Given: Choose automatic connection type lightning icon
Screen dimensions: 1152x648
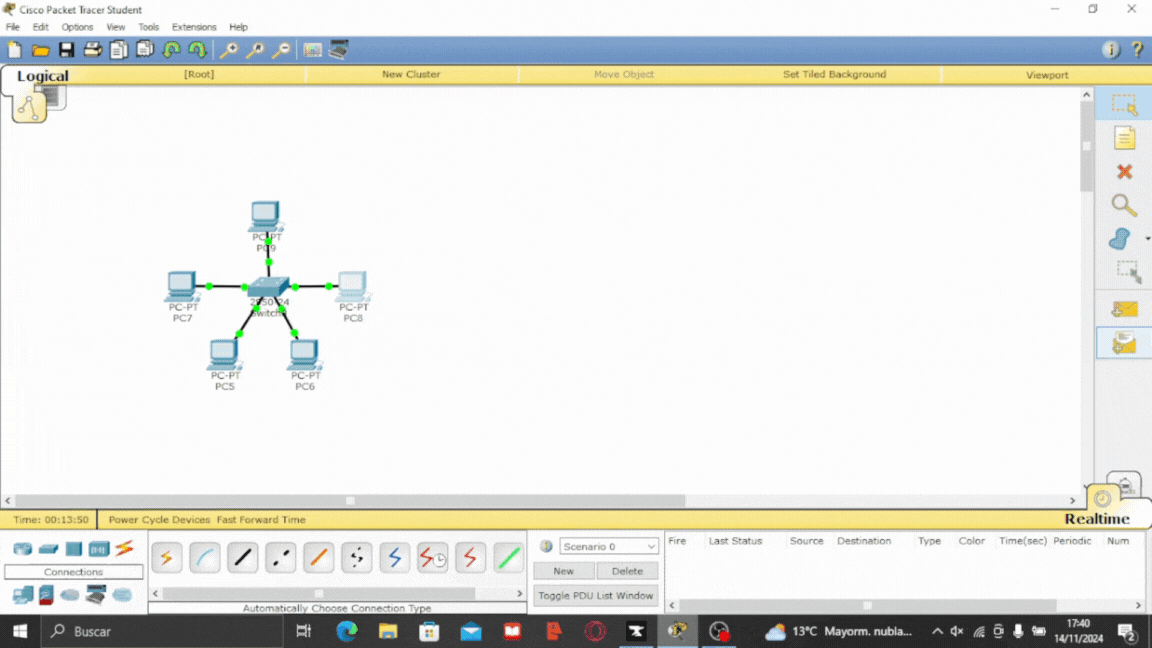Looking at the screenshot, I should (x=167, y=558).
